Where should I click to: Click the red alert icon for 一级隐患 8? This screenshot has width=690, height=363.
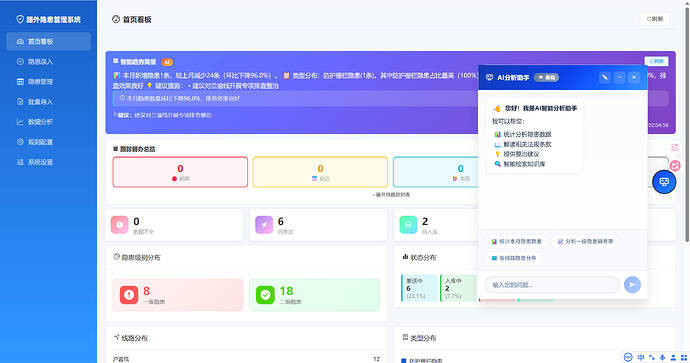click(129, 295)
